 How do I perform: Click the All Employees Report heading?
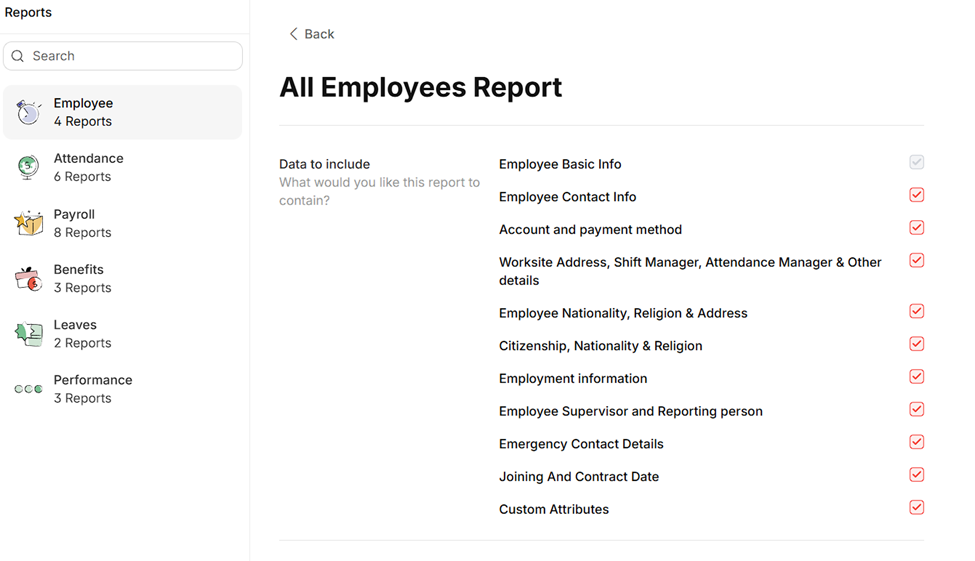[x=420, y=87]
